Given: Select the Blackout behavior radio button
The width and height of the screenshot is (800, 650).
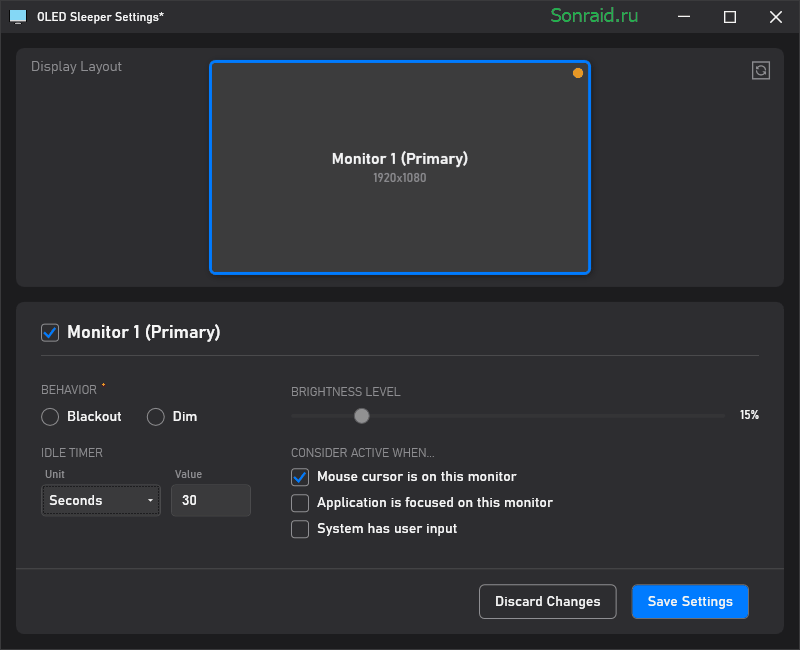Looking at the screenshot, I should 50,416.
